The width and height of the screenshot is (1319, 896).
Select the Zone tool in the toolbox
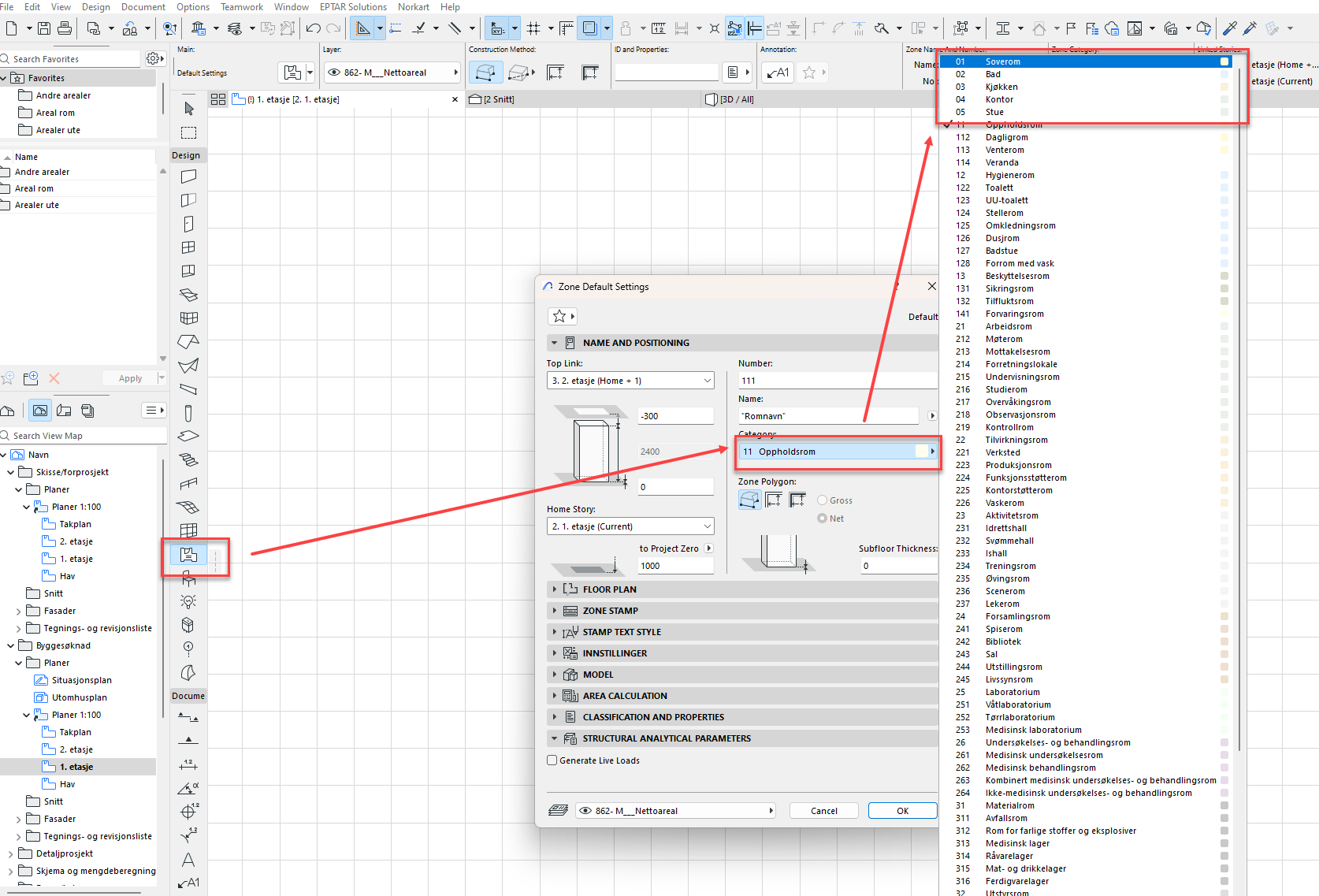coord(188,555)
